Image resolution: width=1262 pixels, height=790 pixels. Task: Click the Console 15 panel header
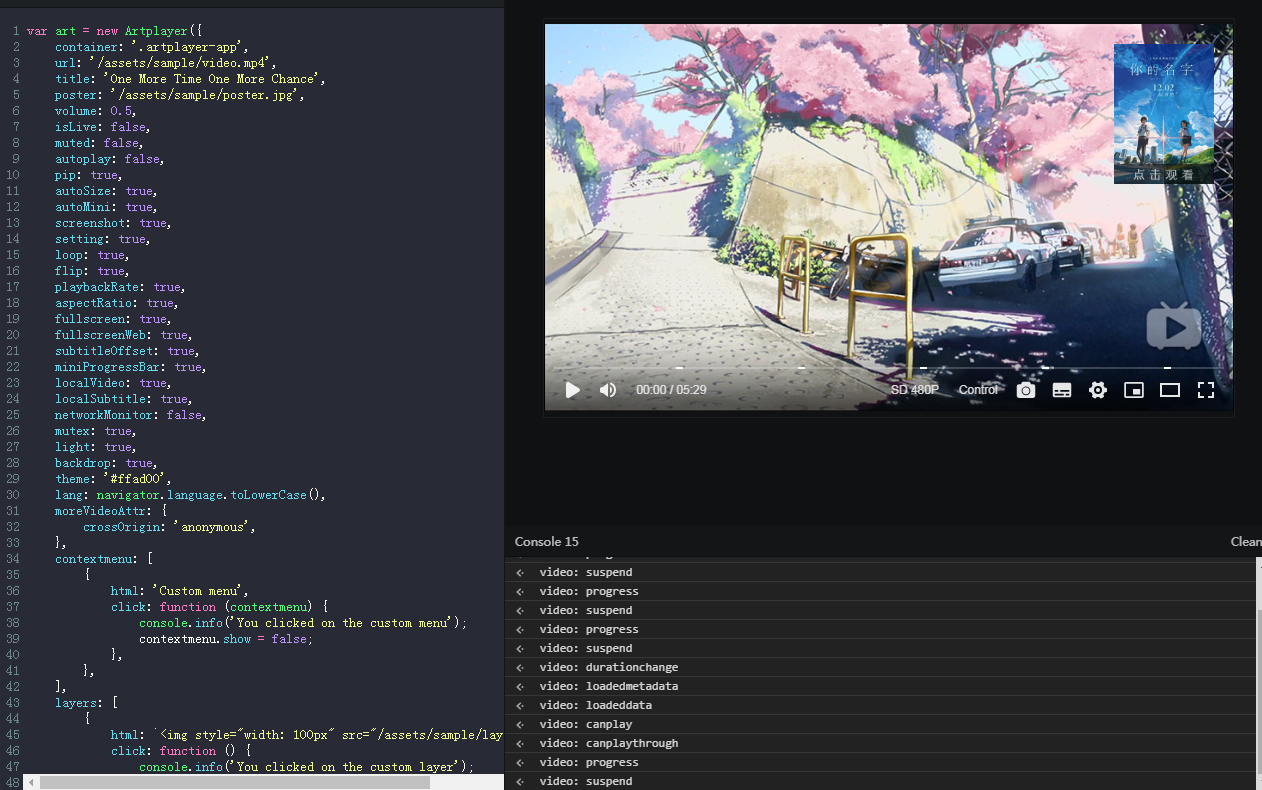click(547, 541)
